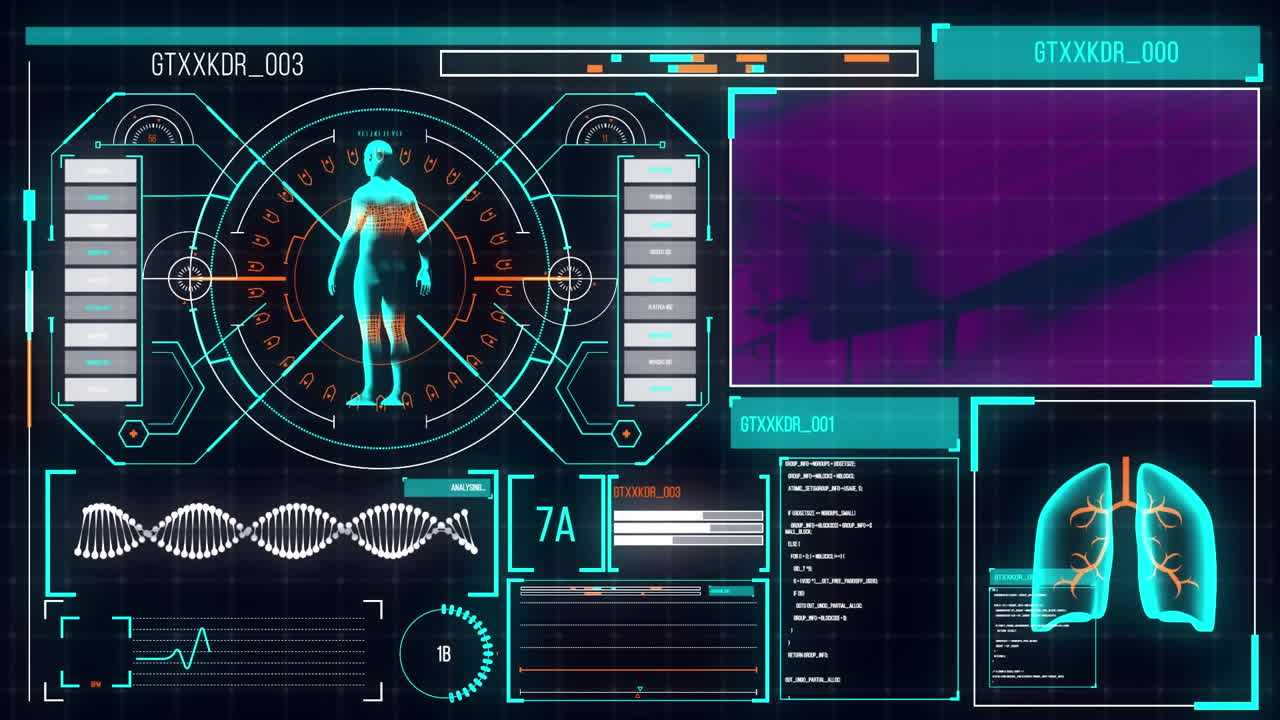Click the right orange plus hexagon
Screen dimensions: 1280x720
(x=626, y=434)
